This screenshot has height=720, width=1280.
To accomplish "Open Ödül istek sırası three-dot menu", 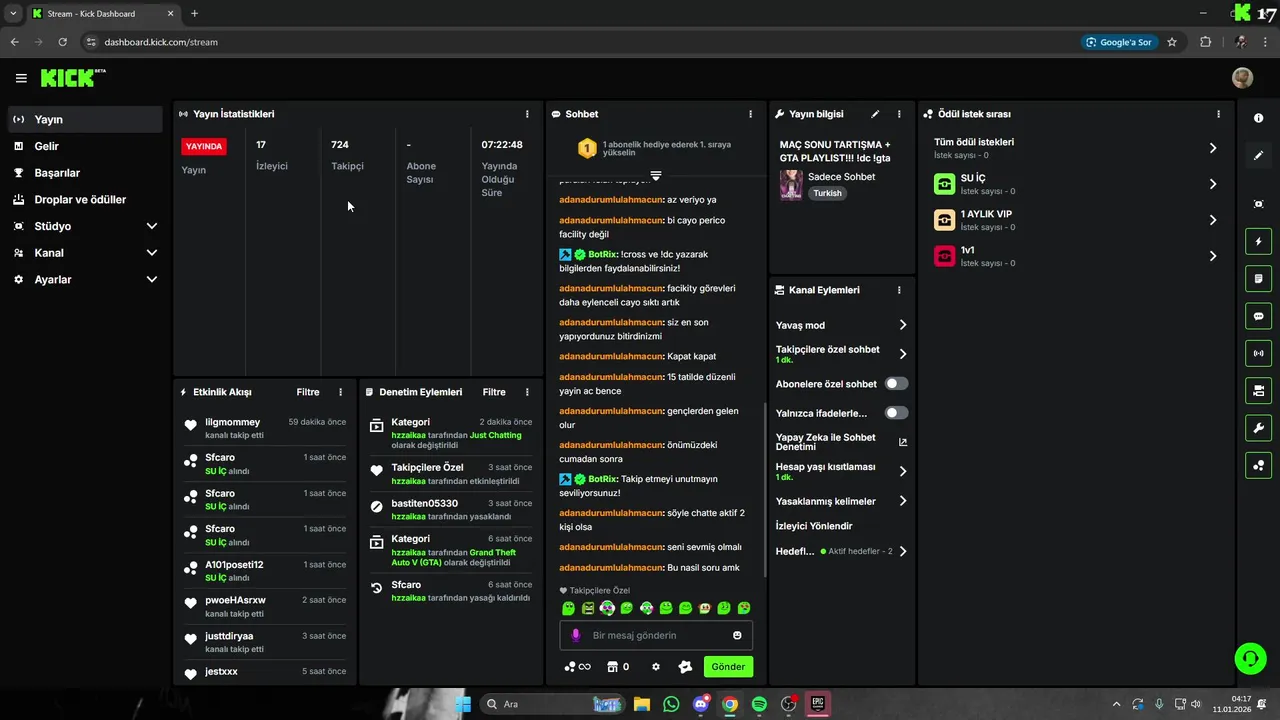I will click(1218, 114).
